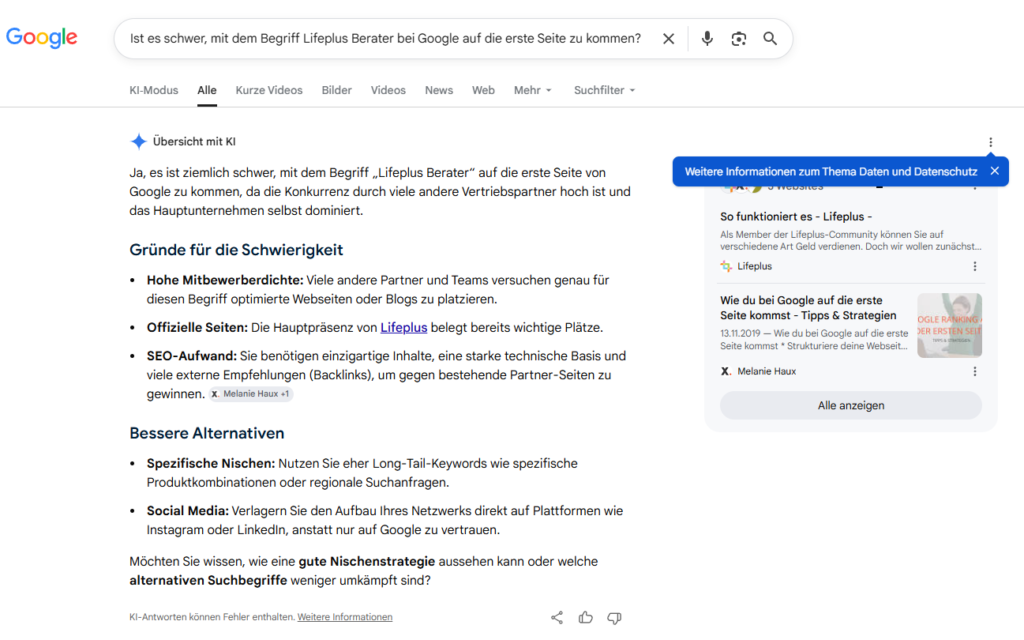Click the 'Gründe für die Schwierigkeit' heading
1024x640 pixels.
(x=236, y=249)
